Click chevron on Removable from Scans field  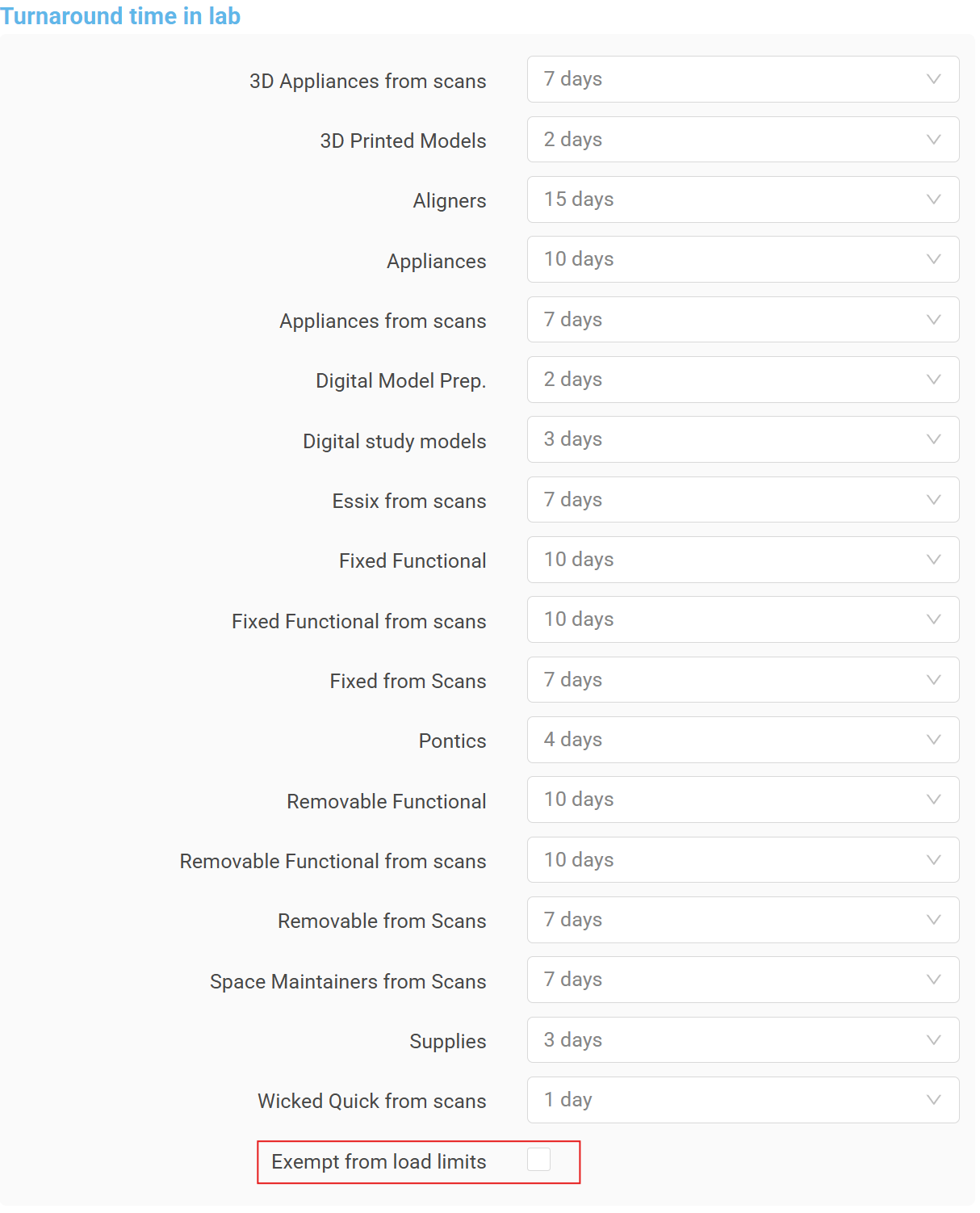click(x=933, y=920)
